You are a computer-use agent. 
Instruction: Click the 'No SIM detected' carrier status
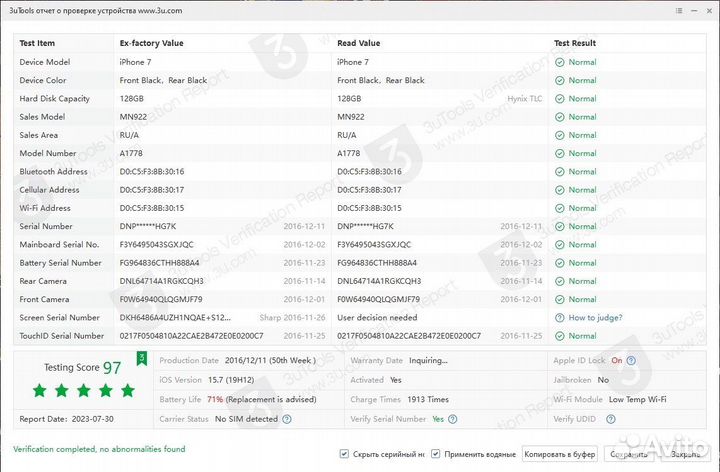pyautogui.click(x=246, y=419)
